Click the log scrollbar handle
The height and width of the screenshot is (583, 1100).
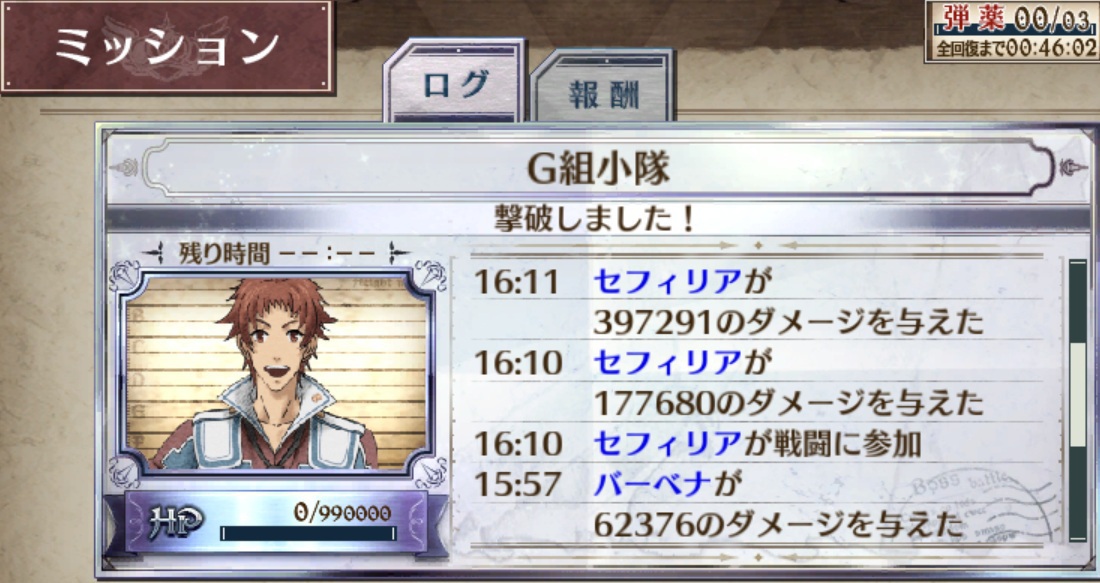point(1077,395)
